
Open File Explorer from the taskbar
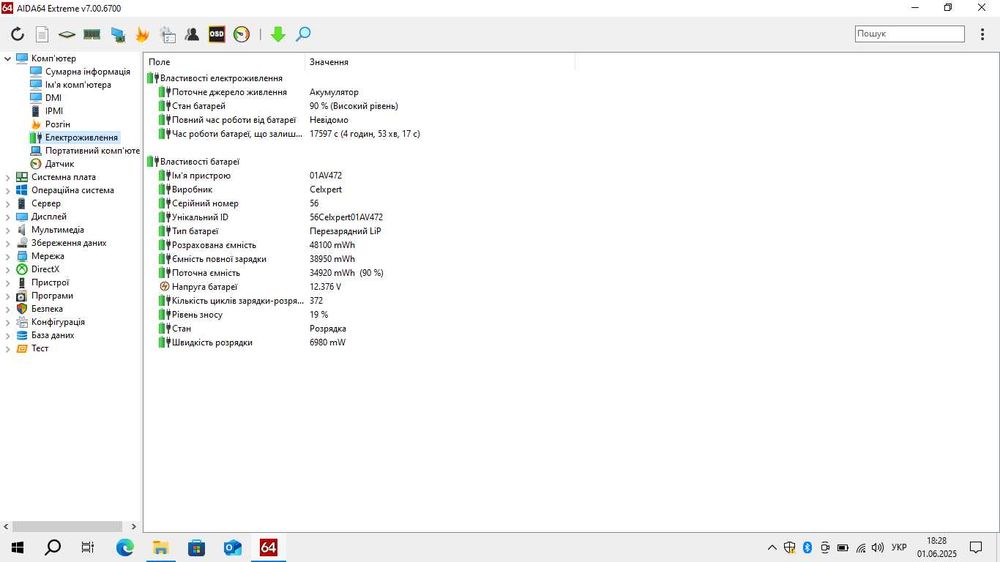pyautogui.click(x=161, y=547)
